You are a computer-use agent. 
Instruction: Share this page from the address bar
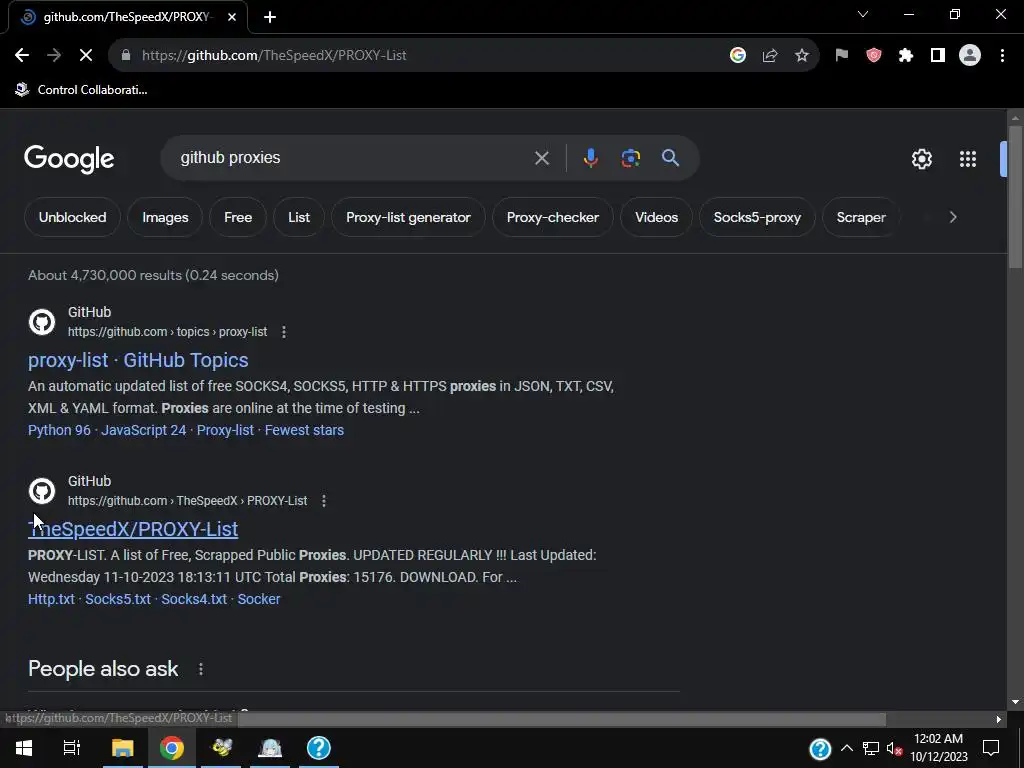(x=770, y=56)
